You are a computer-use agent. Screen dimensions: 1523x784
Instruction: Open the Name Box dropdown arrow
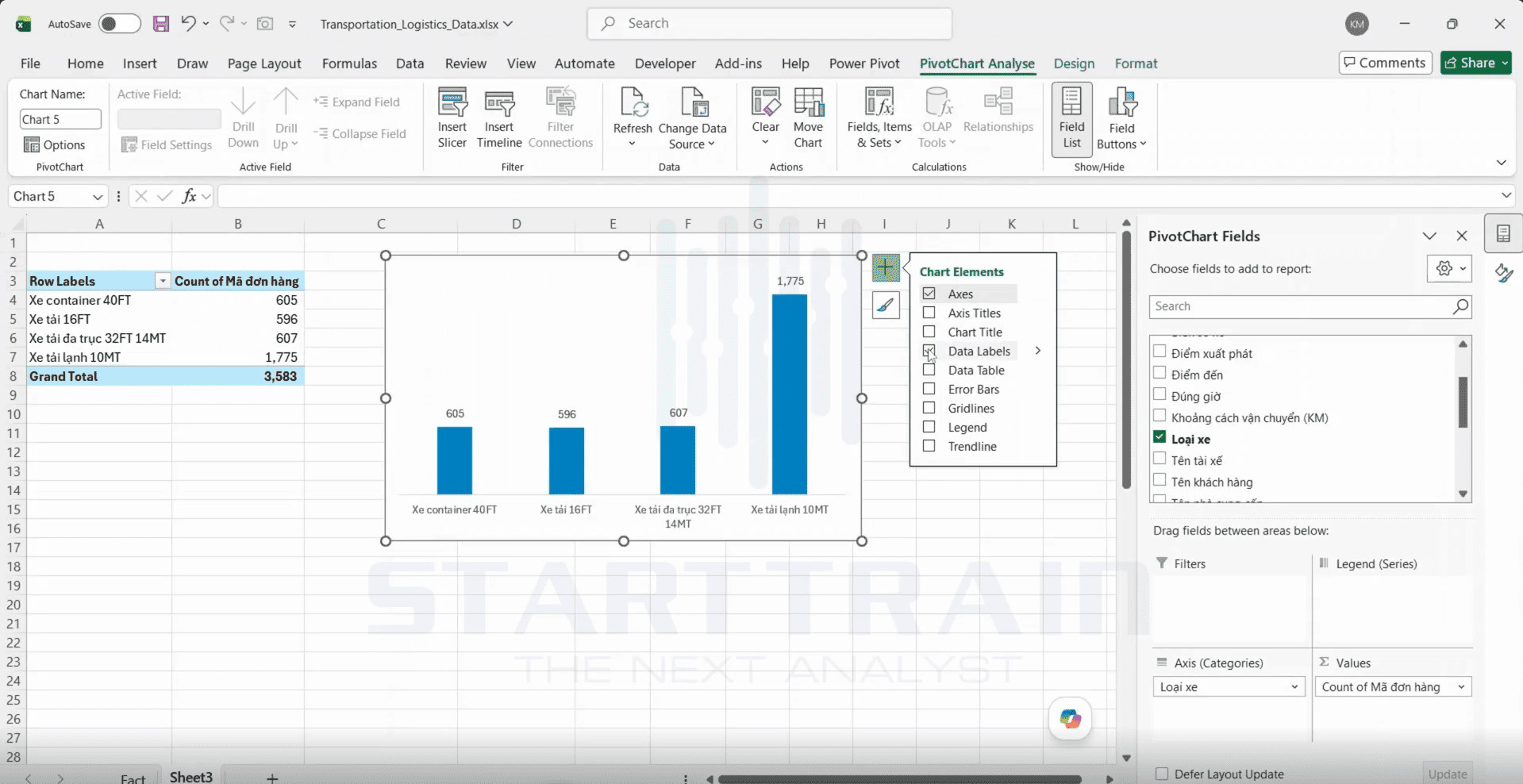[x=98, y=197]
